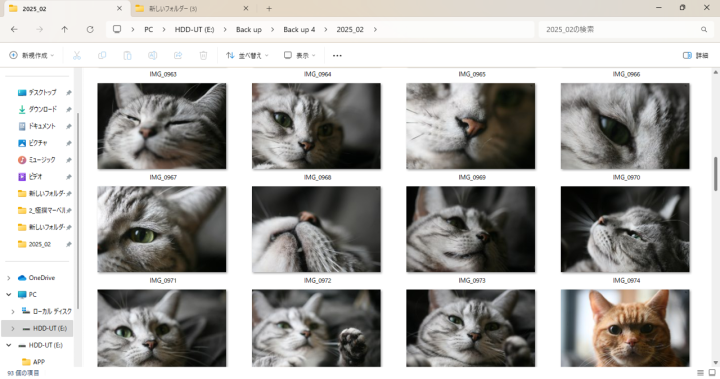This screenshot has width=720, height=379.
Task: Click the Rename icon in toolbar
Action: (x=152, y=56)
